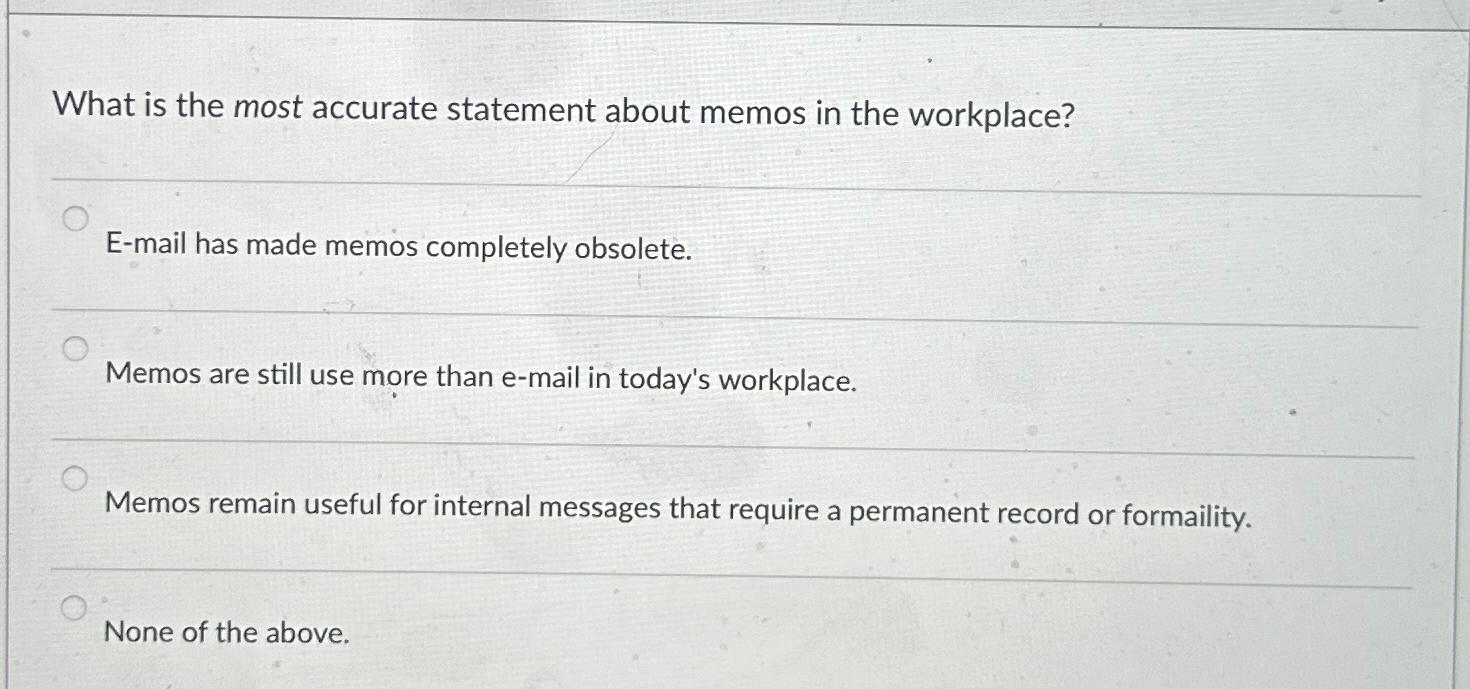Select the radio button beside the e-mail obsolete answer
The height and width of the screenshot is (689, 1470).
pyautogui.click(x=76, y=218)
